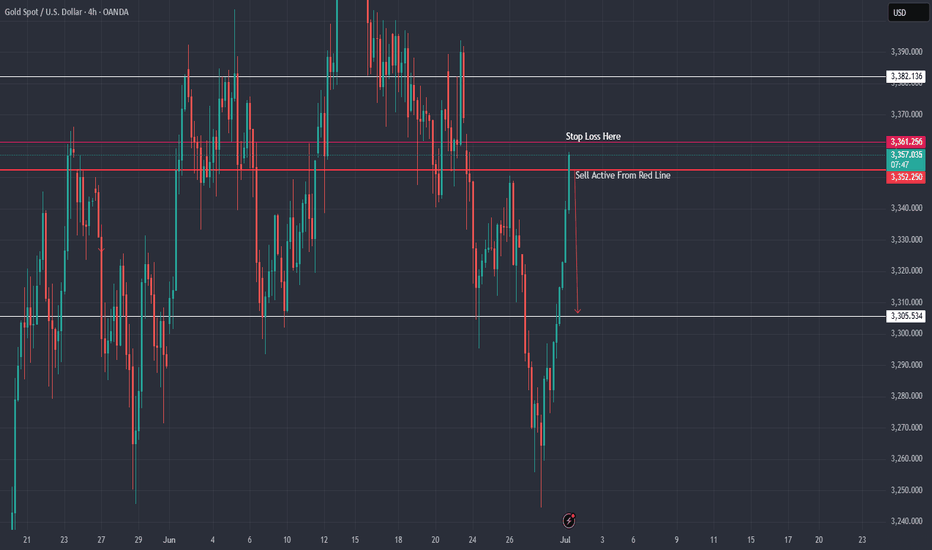Select the 'Stop Loss Here' annotation text

click(593, 136)
